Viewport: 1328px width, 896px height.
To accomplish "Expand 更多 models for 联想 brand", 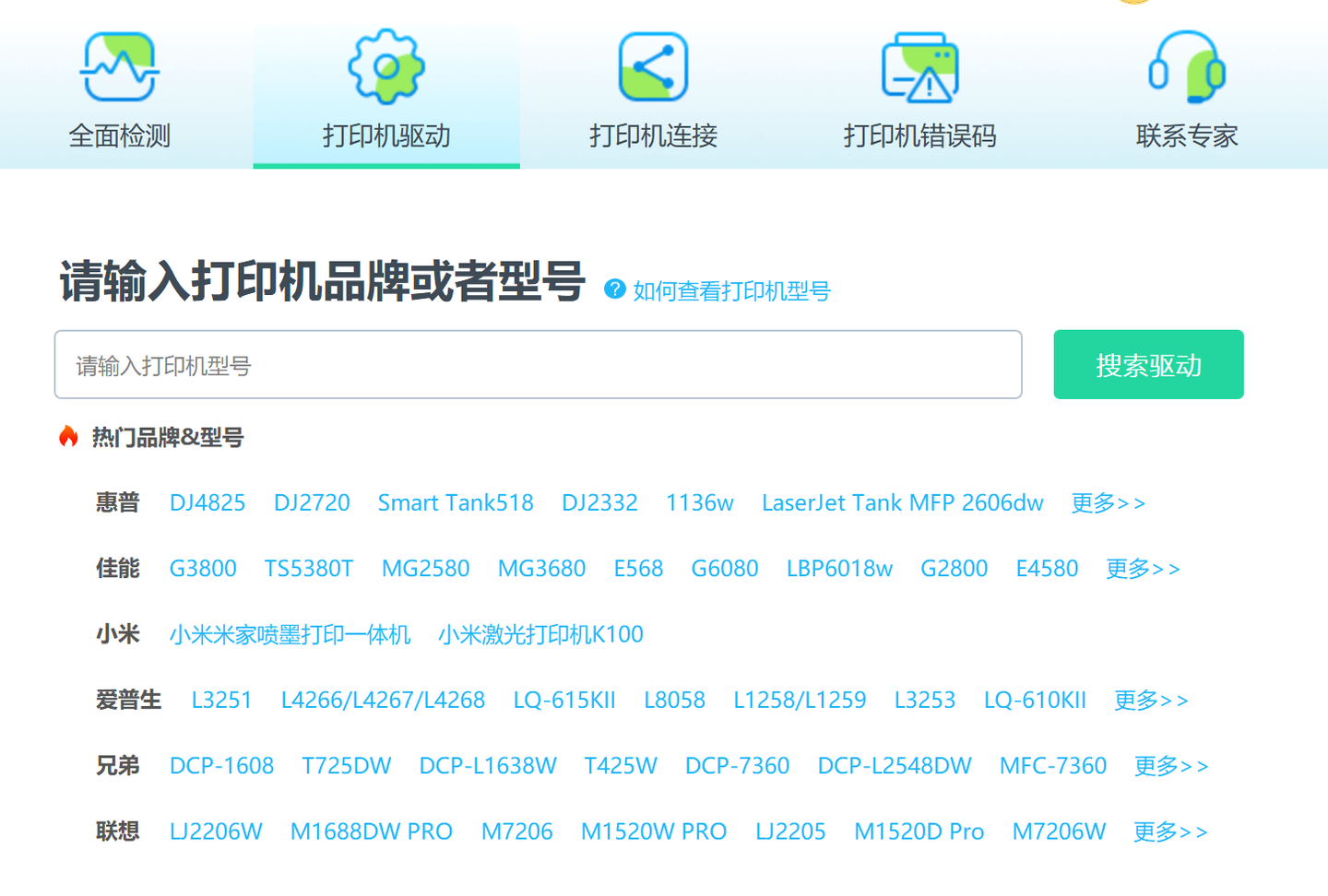I will [x=1169, y=831].
